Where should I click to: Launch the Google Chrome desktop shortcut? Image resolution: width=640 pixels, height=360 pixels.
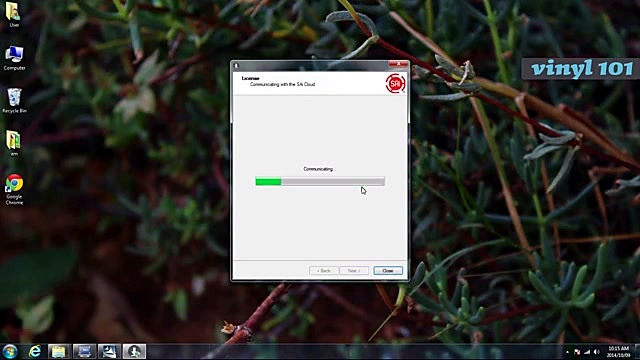[x=14, y=189]
